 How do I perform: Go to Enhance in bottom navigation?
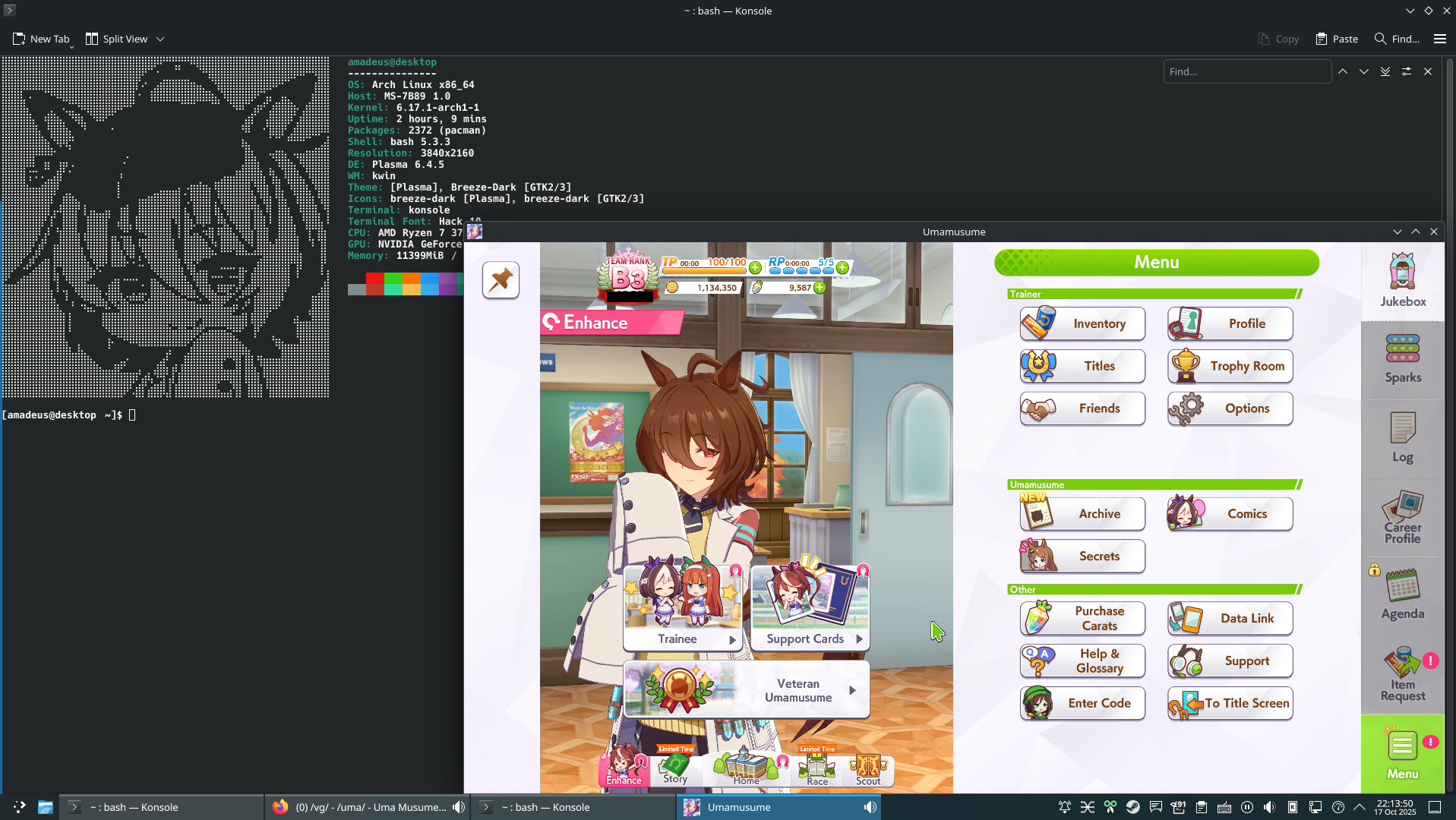624,767
